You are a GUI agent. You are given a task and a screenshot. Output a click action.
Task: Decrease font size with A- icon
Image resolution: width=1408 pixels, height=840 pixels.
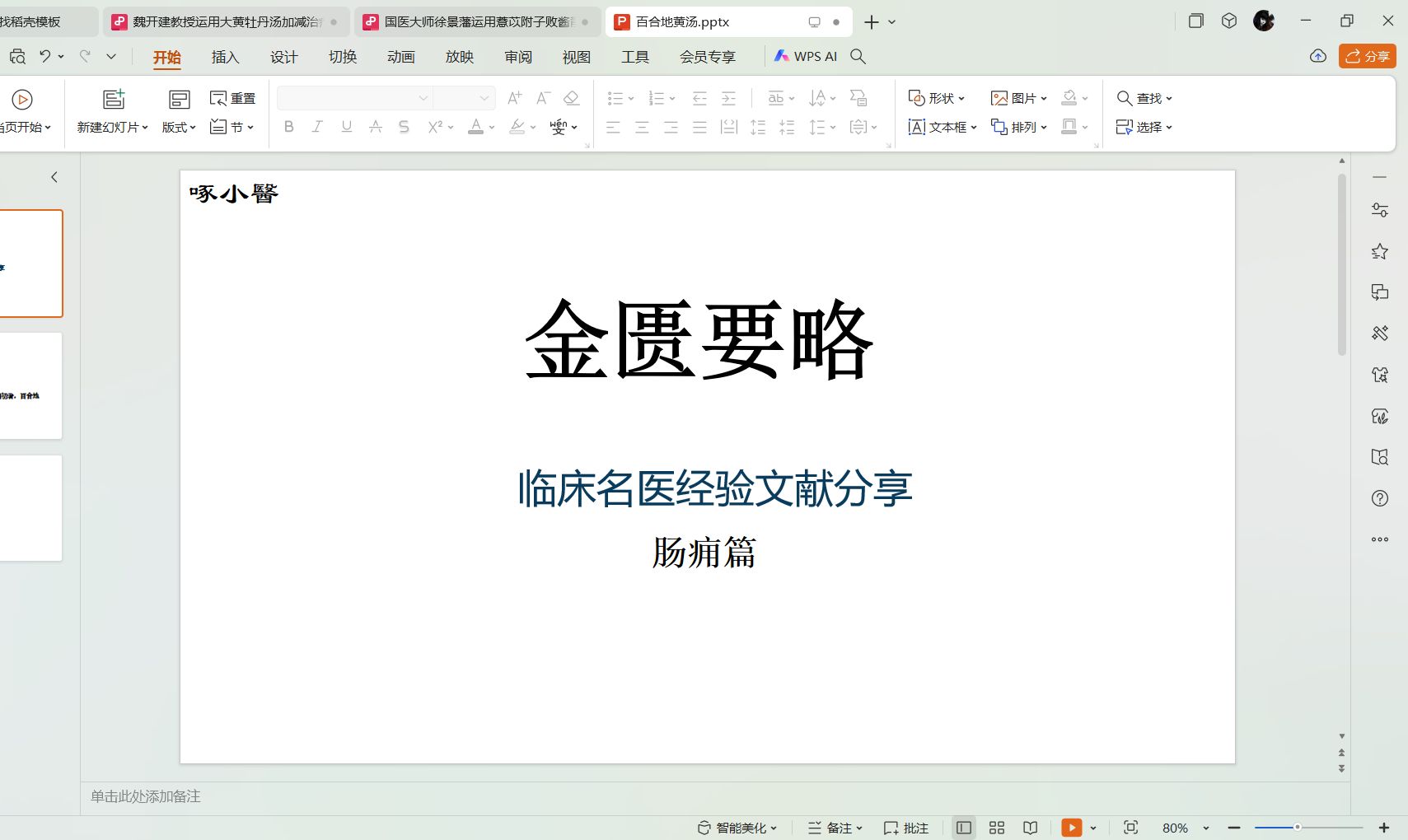pyautogui.click(x=543, y=98)
